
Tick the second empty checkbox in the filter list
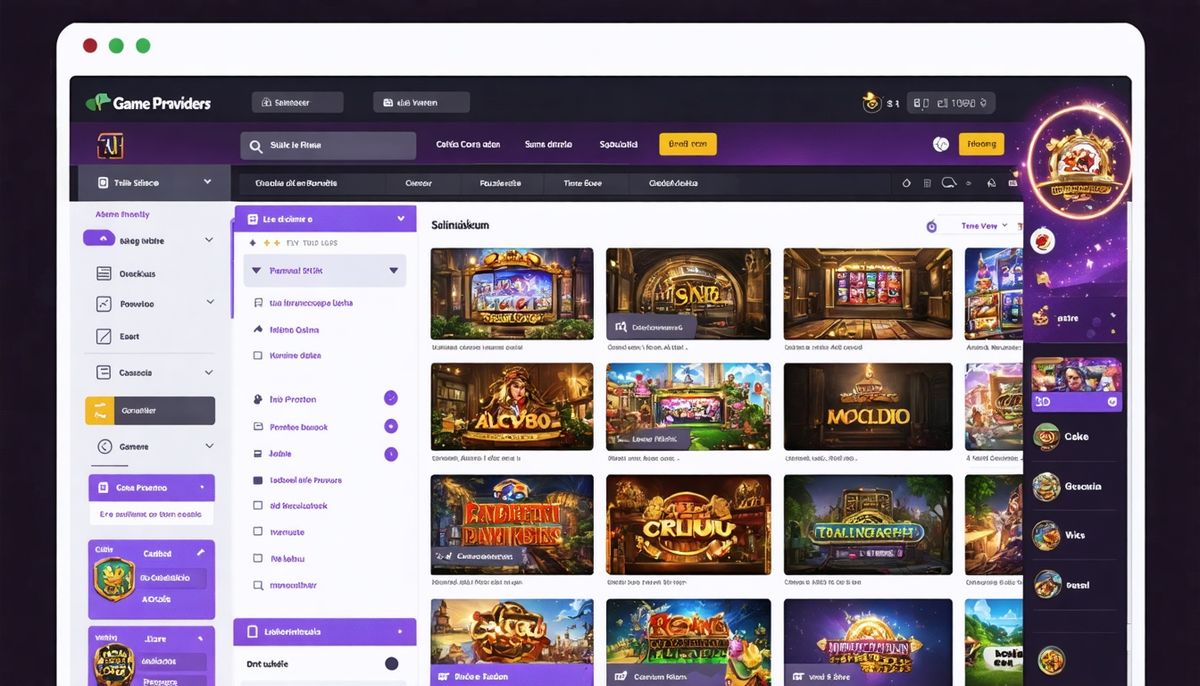pos(258,532)
